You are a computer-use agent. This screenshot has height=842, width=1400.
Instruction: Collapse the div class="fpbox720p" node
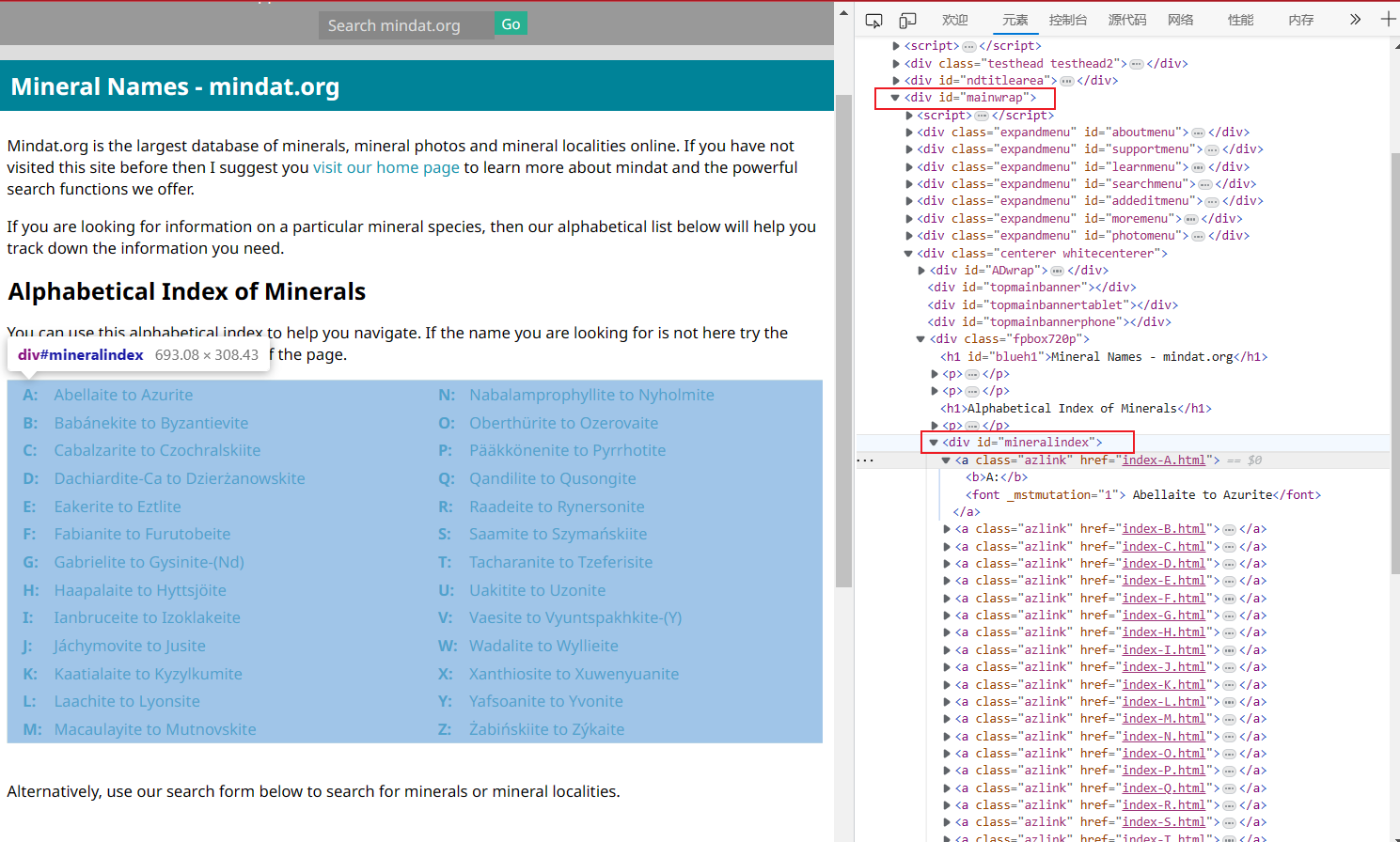[x=920, y=339]
